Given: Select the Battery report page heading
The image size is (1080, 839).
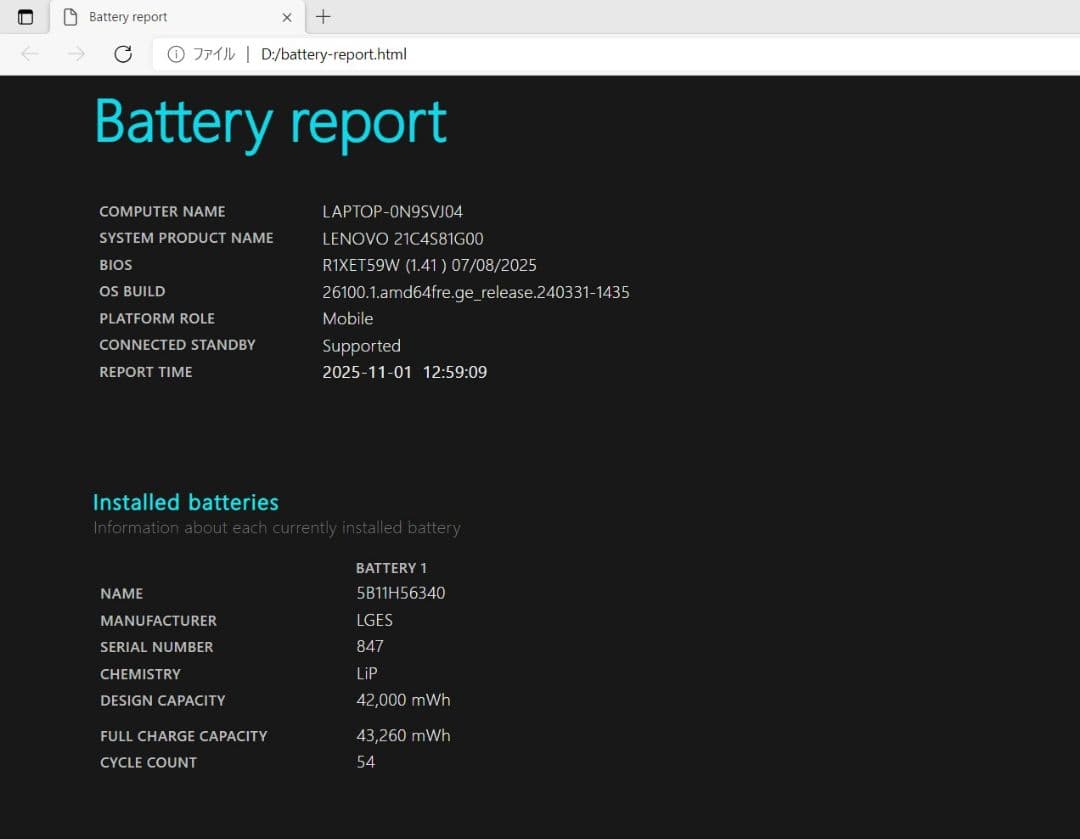Looking at the screenshot, I should point(270,121).
